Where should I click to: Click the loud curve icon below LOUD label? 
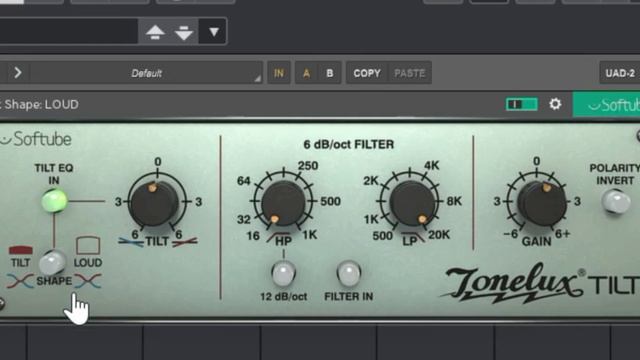[88, 281]
